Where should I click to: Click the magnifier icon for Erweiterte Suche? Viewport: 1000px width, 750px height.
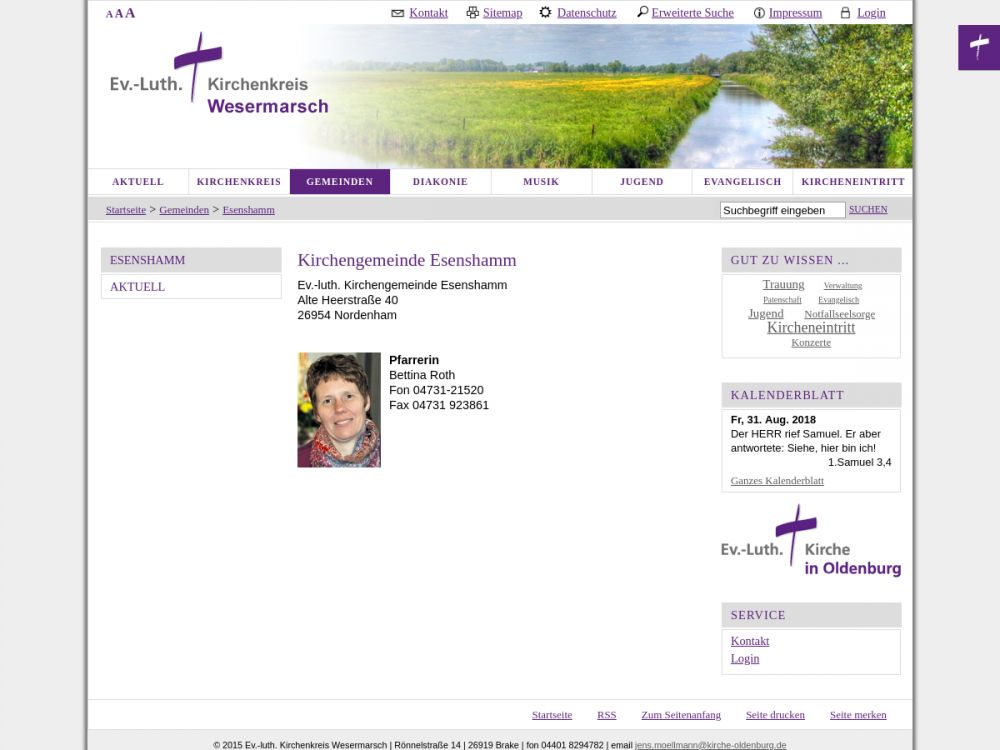(642, 13)
